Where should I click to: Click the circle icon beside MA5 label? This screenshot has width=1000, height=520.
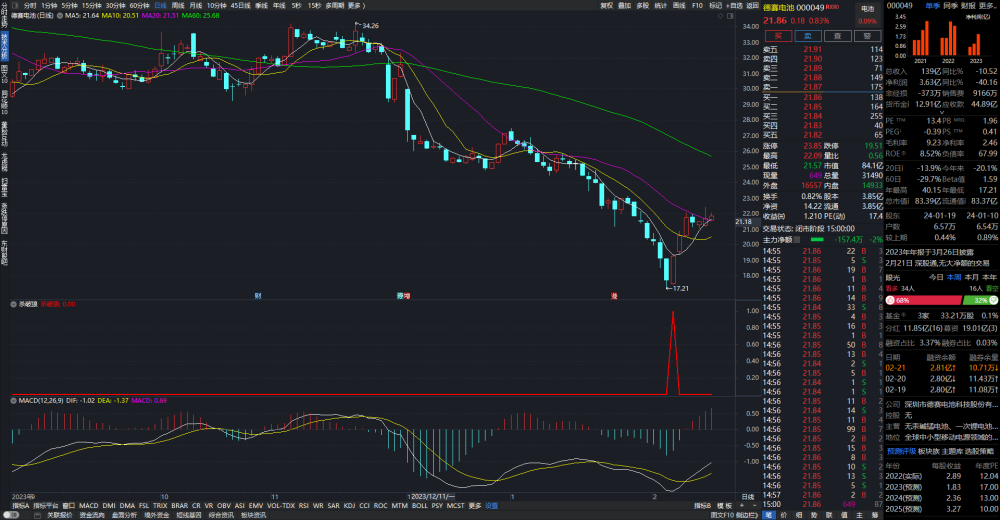pos(60,15)
